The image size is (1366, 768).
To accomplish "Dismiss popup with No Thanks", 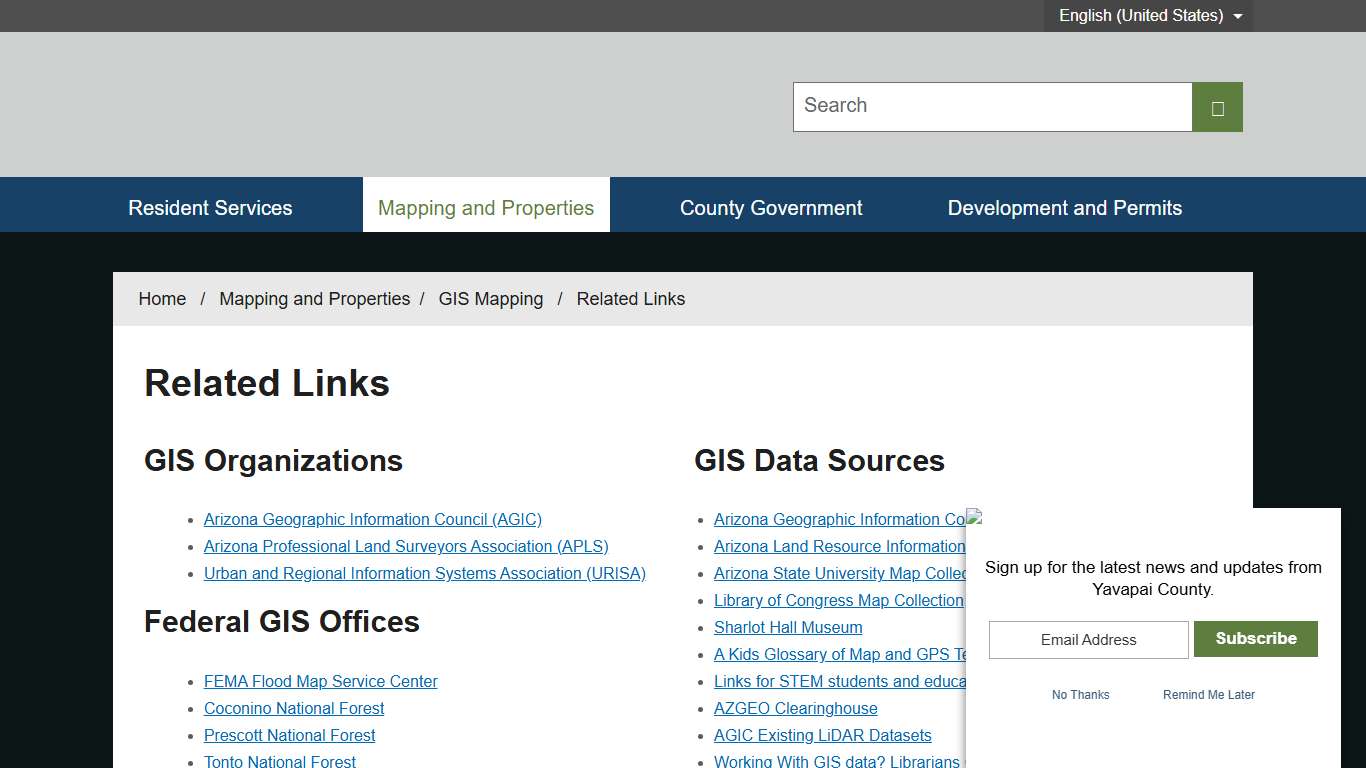I will click(x=1080, y=694).
